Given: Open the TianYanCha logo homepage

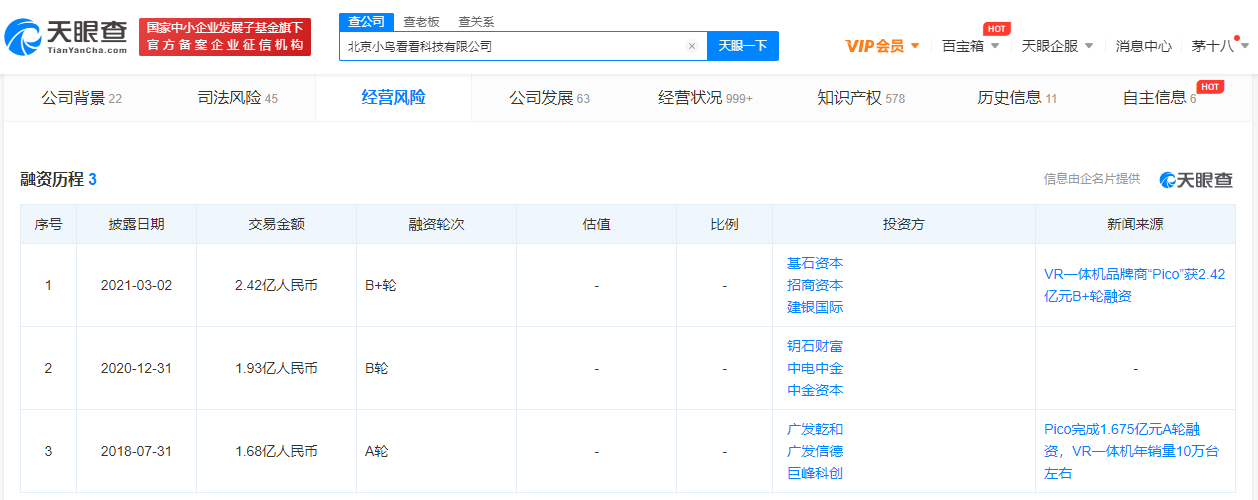Looking at the screenshot, I should 67,37.
